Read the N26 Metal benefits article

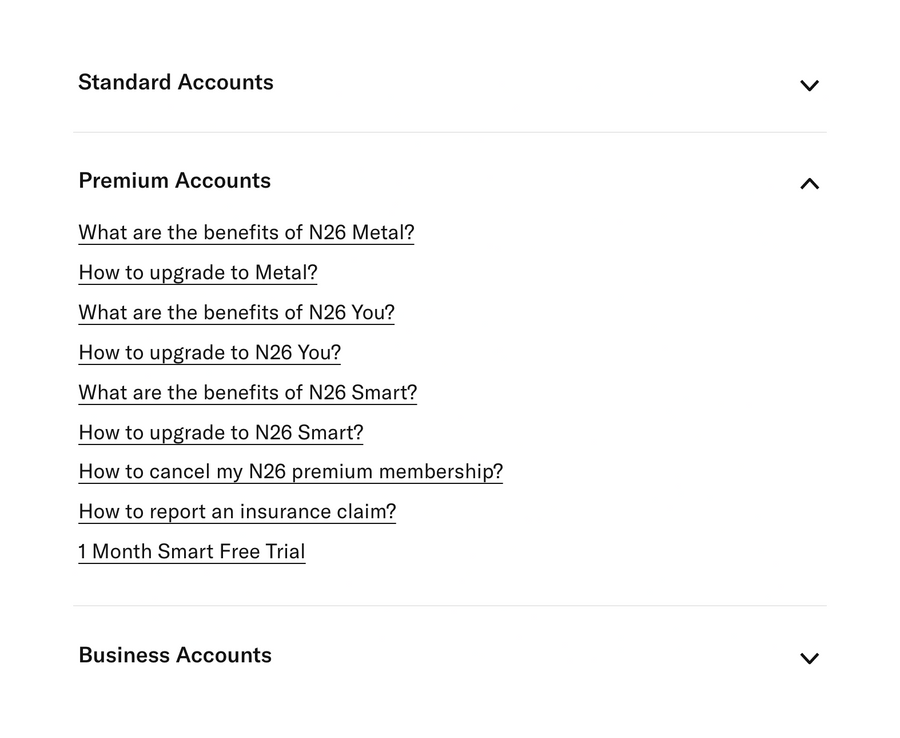click(x=246, y=233)
